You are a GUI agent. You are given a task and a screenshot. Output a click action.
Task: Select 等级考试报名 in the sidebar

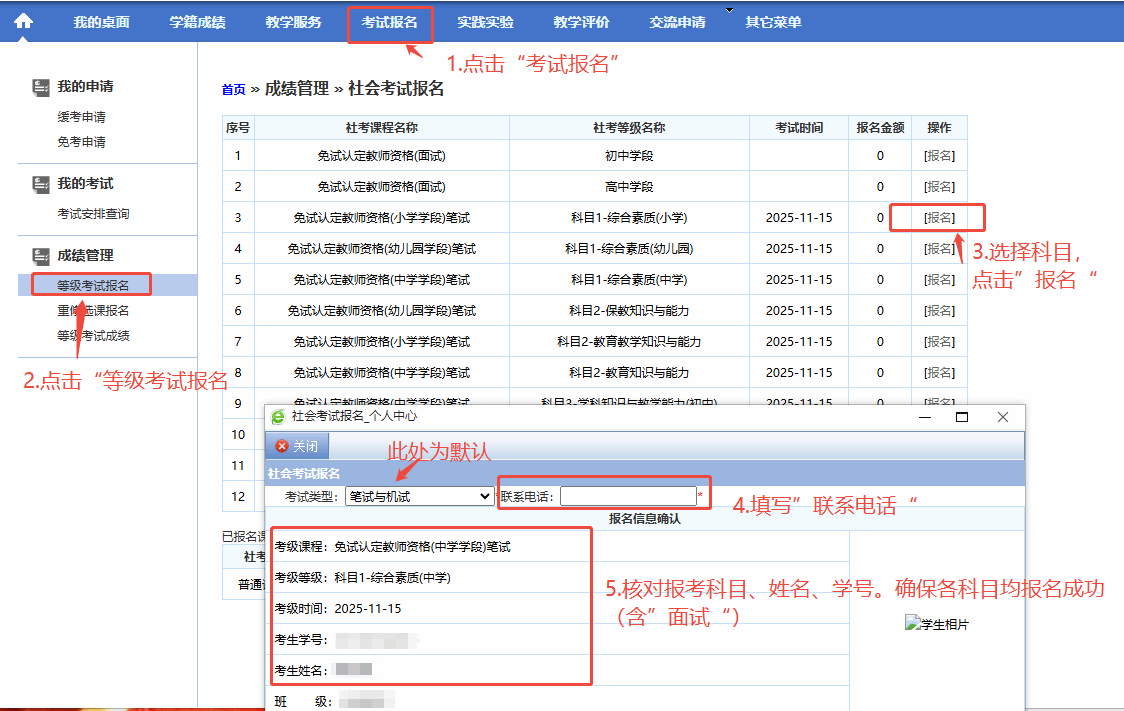click(x=93, y=285)
